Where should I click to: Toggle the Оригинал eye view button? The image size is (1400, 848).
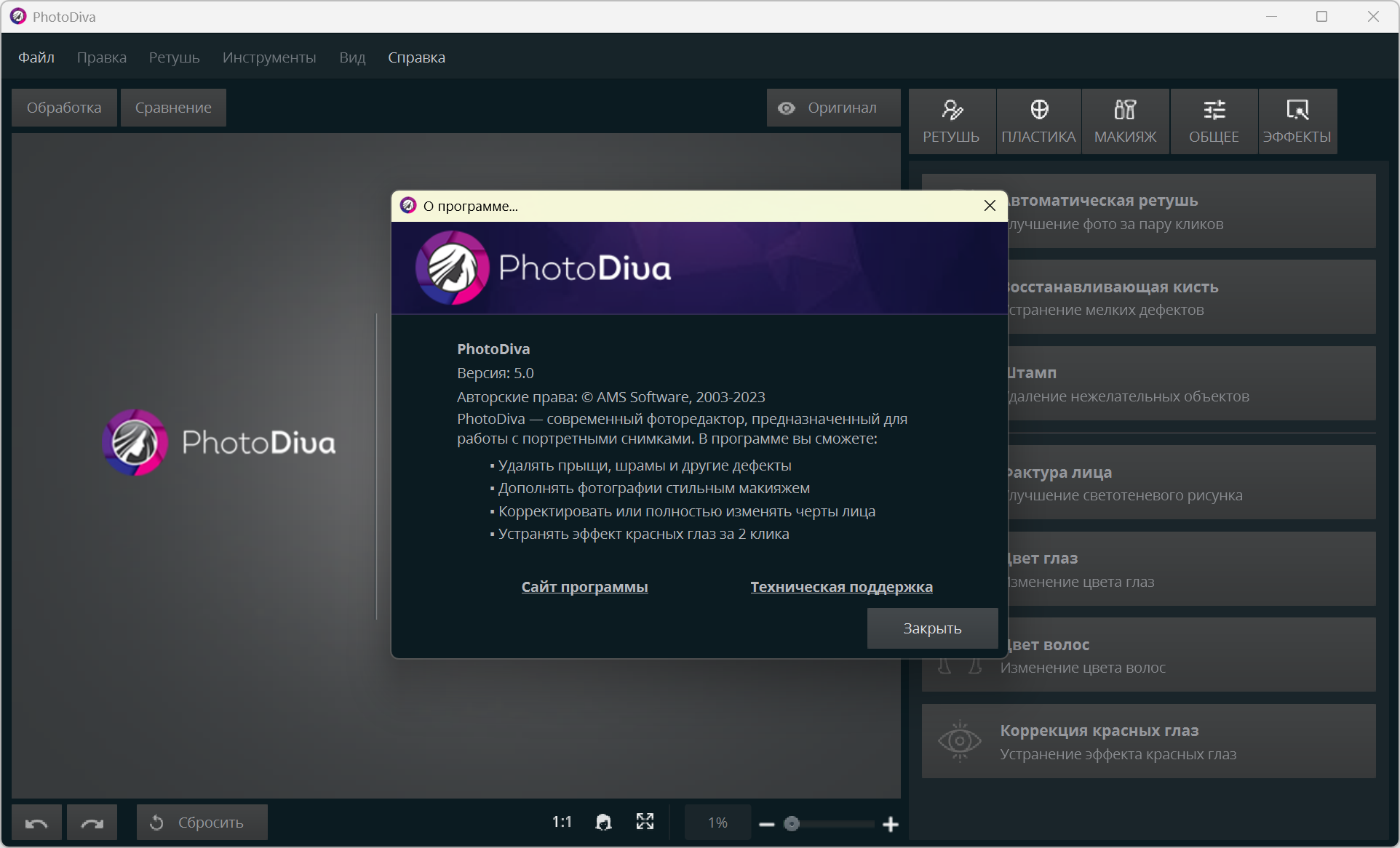pos(833,108)
